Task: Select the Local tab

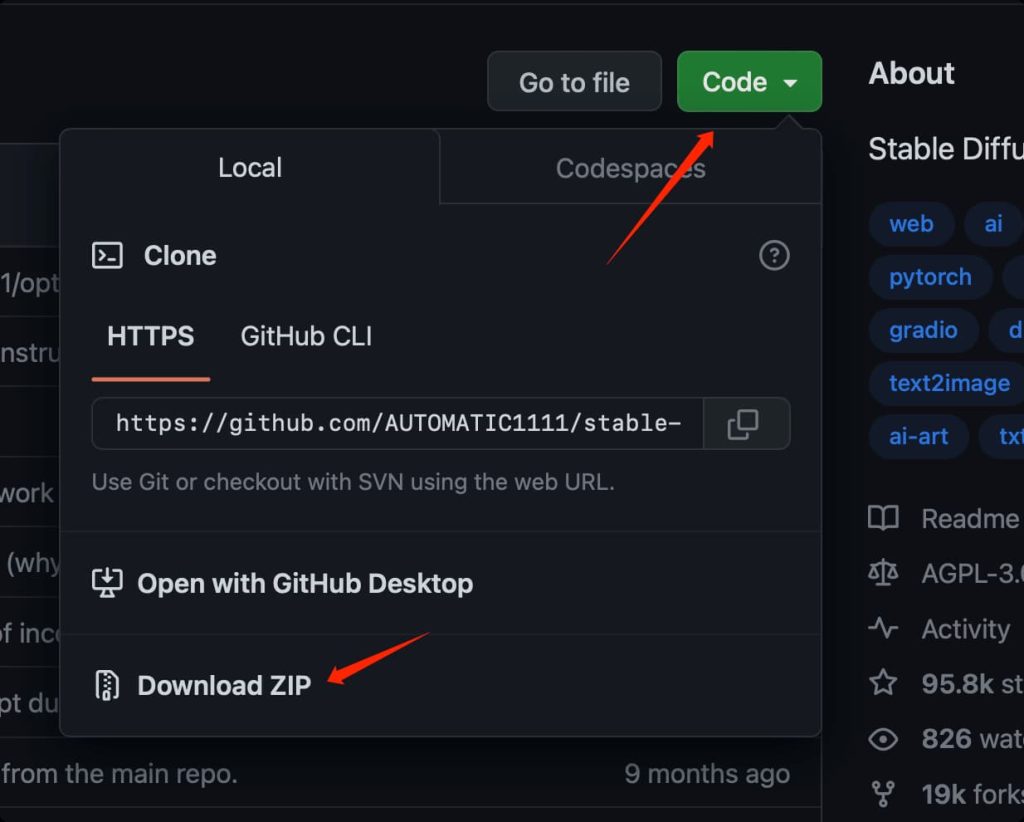Action: 250,168
